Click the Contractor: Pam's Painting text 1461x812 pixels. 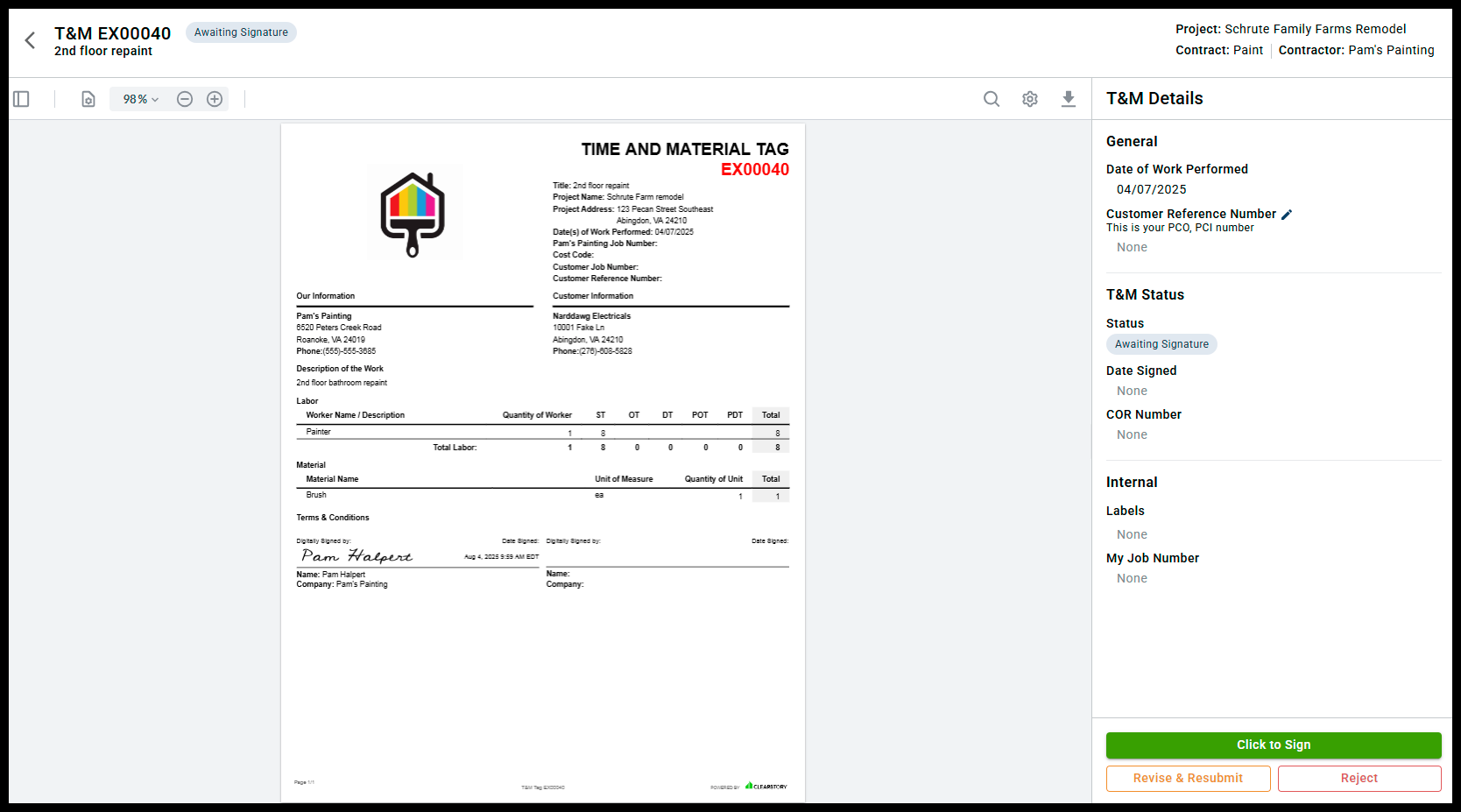click(x=1356, y=50)
